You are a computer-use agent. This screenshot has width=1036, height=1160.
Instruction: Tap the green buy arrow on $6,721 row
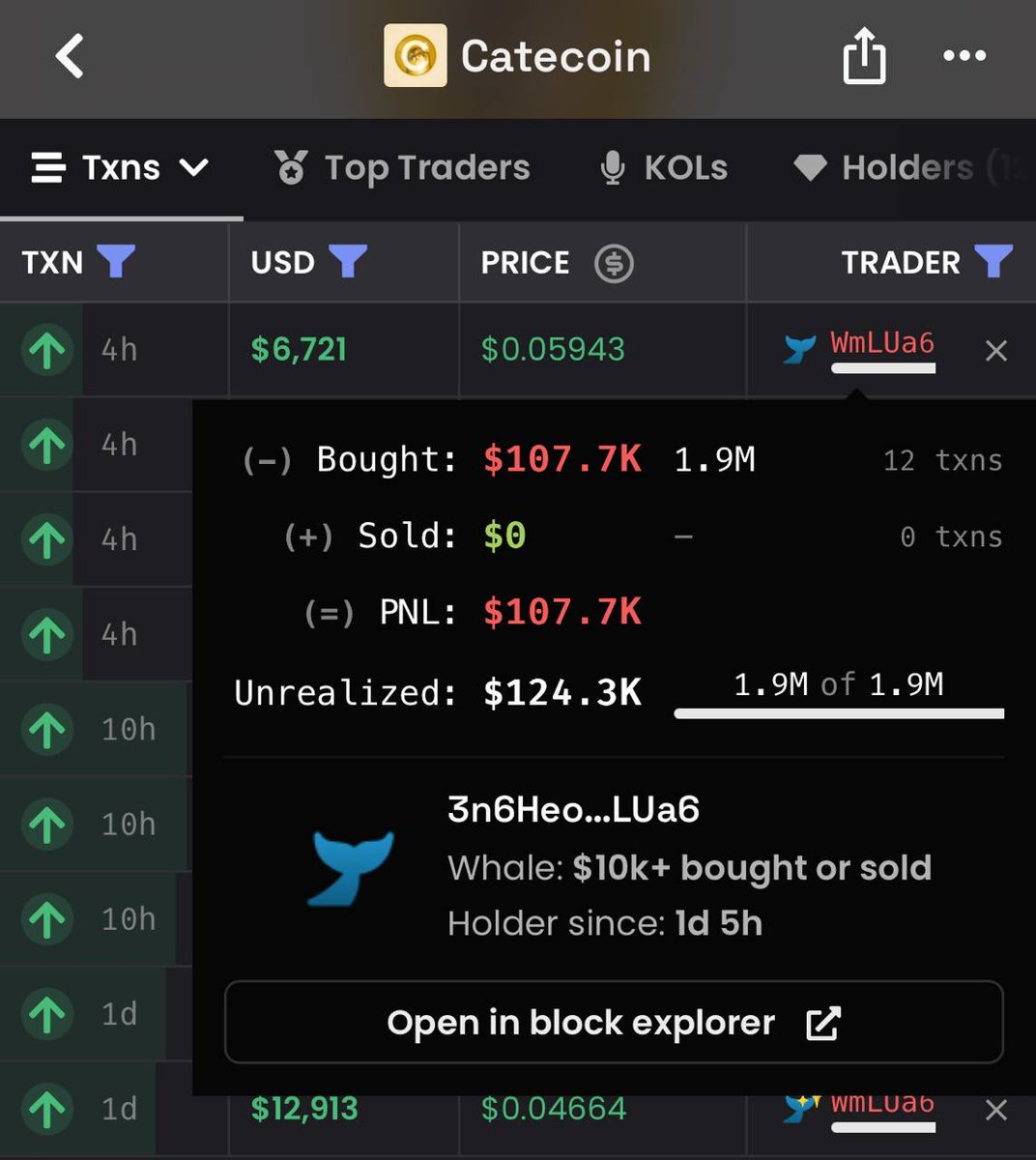pyautogui.click(x=47, y=349)
